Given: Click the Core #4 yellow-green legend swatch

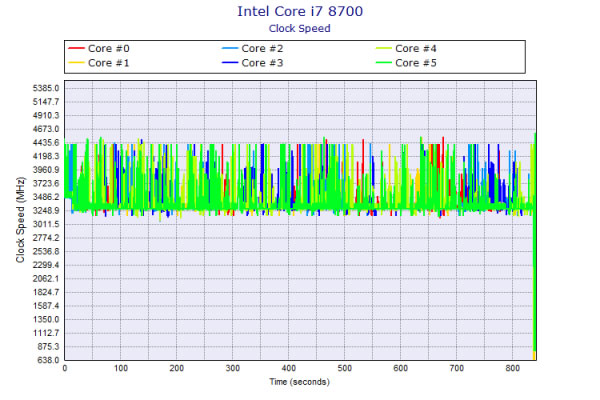Looking at the screenshot, I should 384,49.
